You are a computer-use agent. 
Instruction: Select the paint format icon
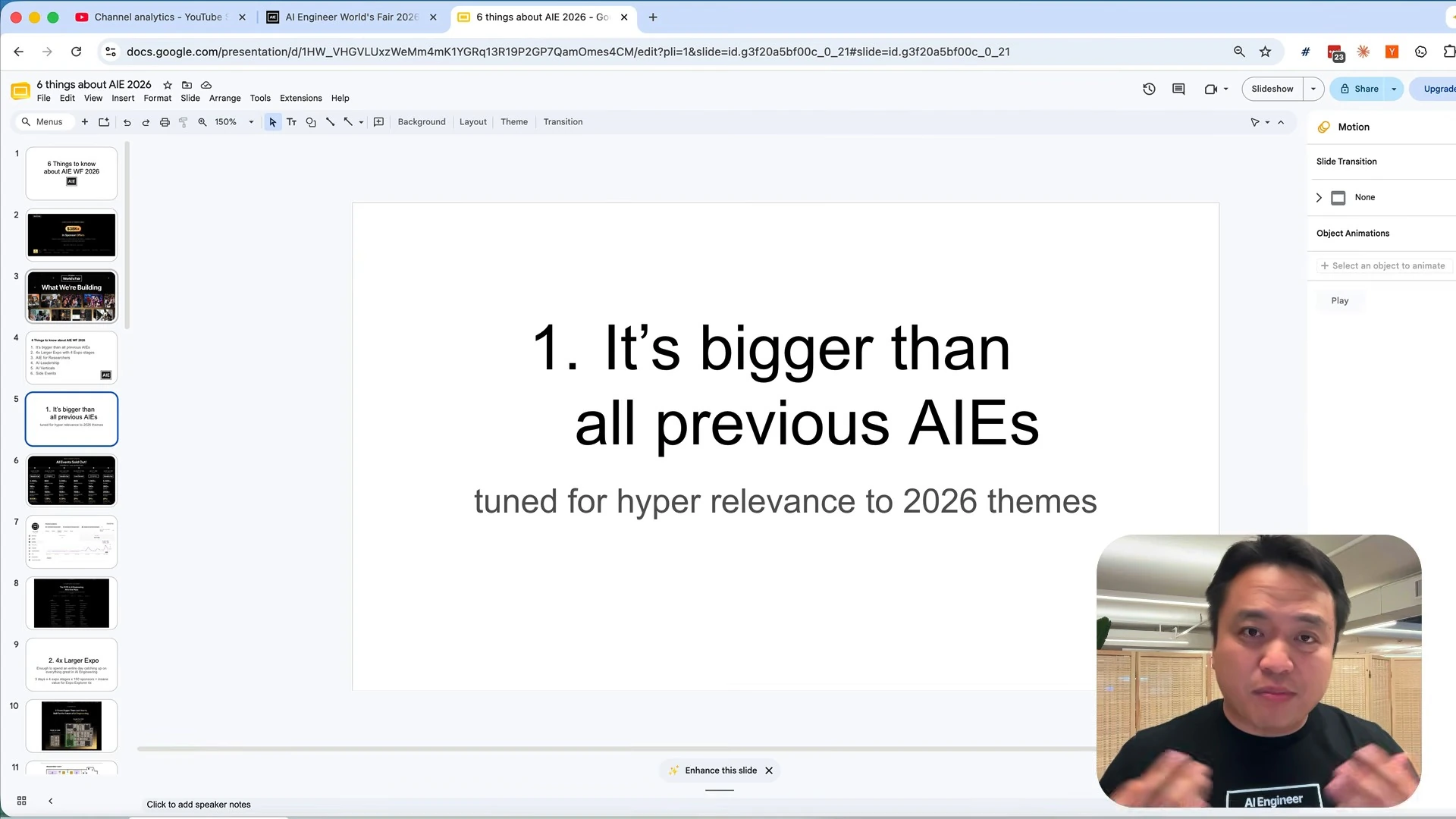pyautogui.click(x=183, y=122)
